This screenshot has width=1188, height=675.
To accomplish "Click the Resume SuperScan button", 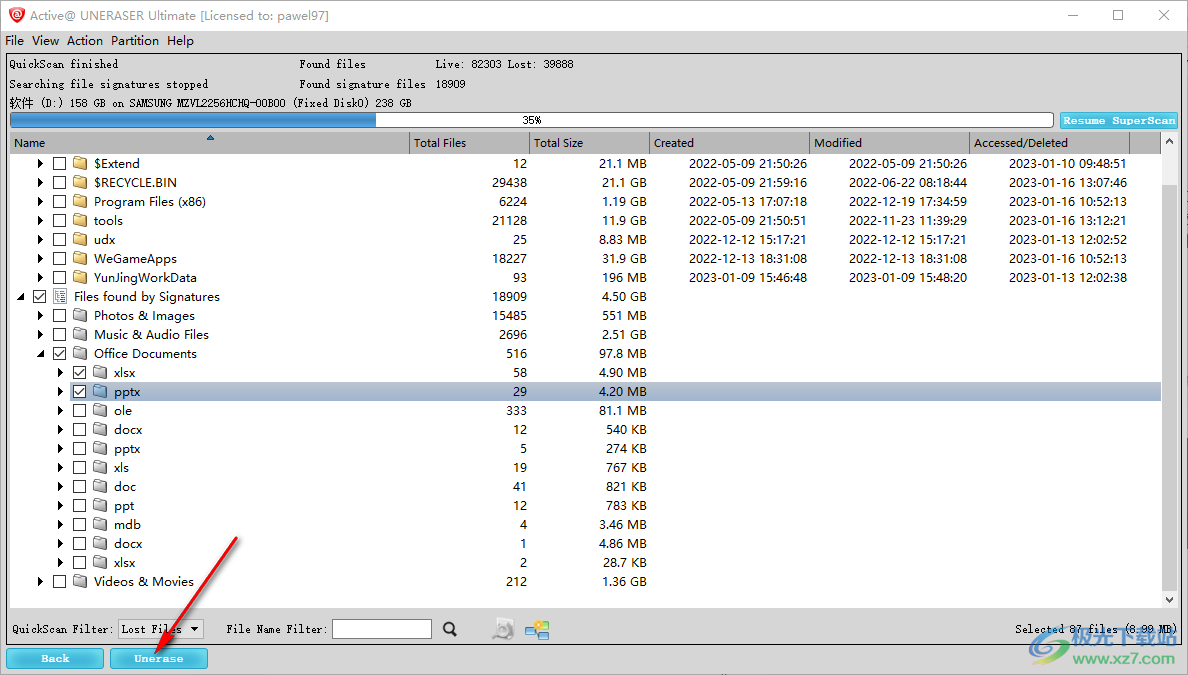I will [x=1118, y=120].
